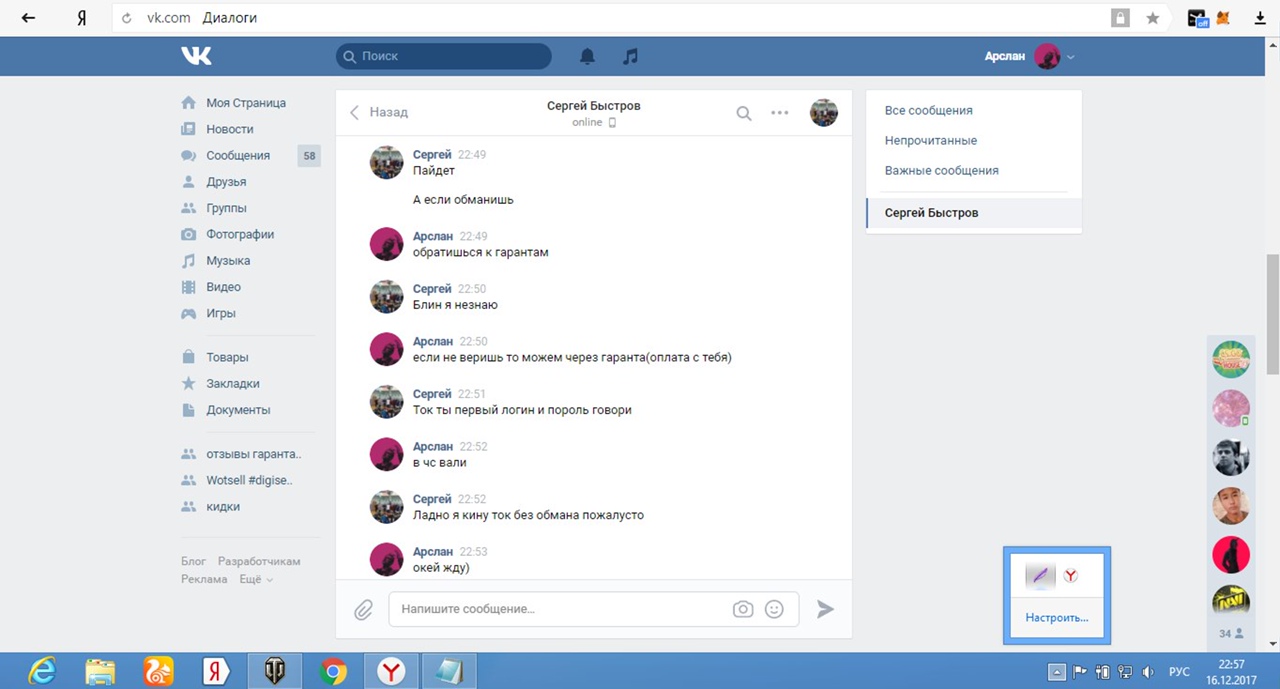Open Друзья in left sidebar
Image resolution: width=1280 pixels, height=689 pixels.
pos(226,182)
